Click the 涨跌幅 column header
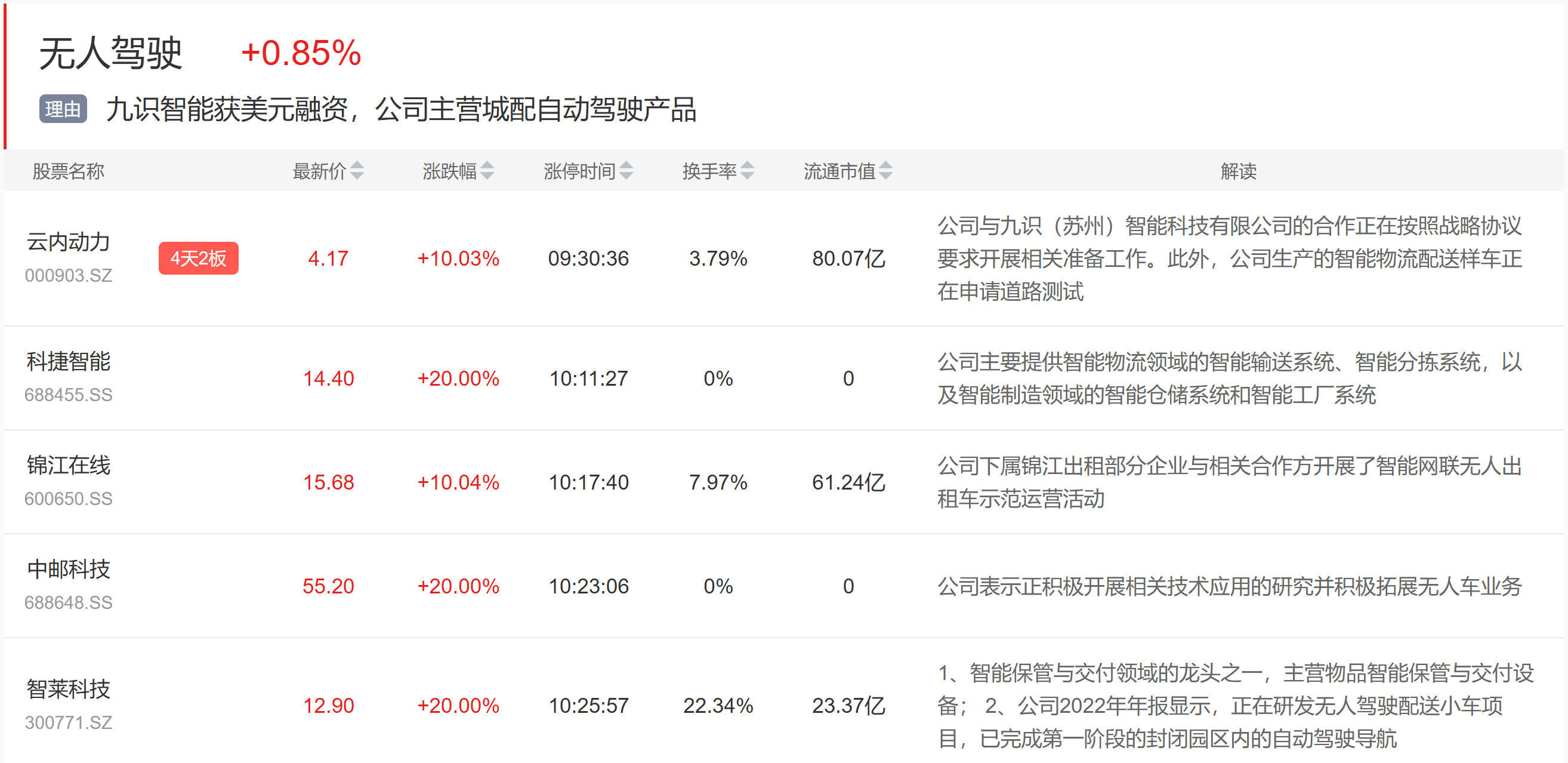 click(449, 171)
